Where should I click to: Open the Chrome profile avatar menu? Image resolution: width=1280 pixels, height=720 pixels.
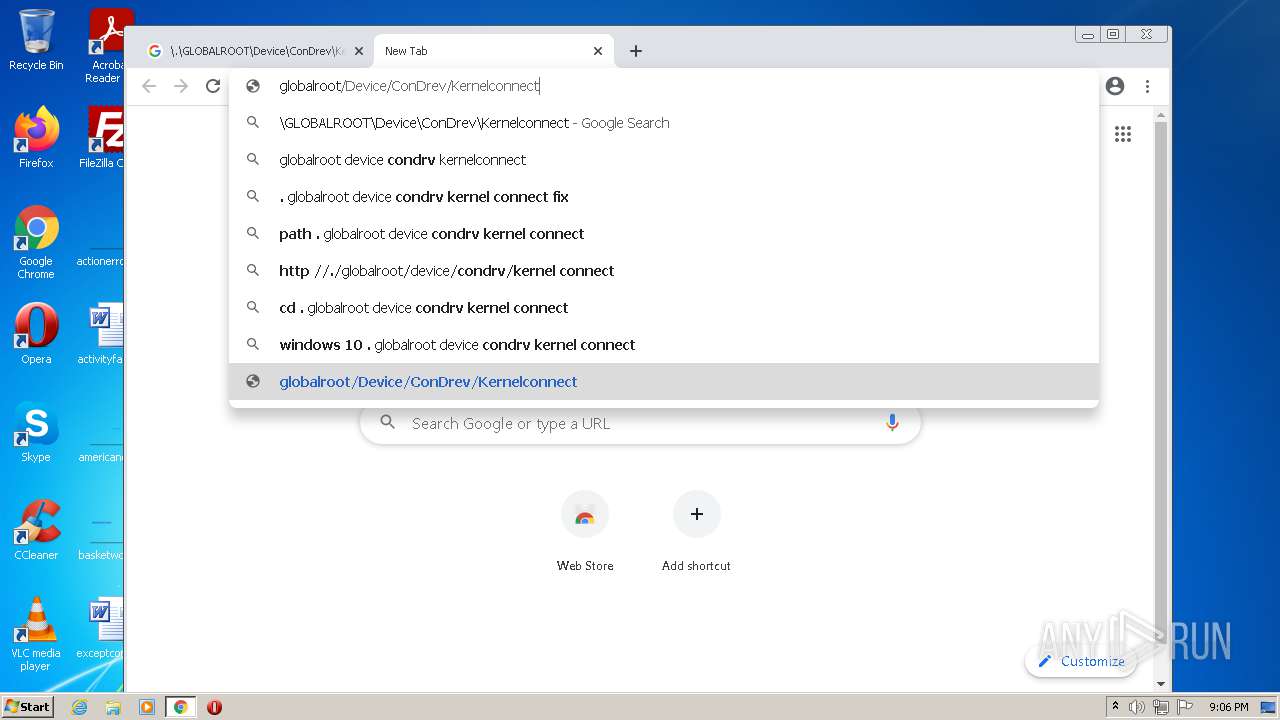pos(1115,86)
